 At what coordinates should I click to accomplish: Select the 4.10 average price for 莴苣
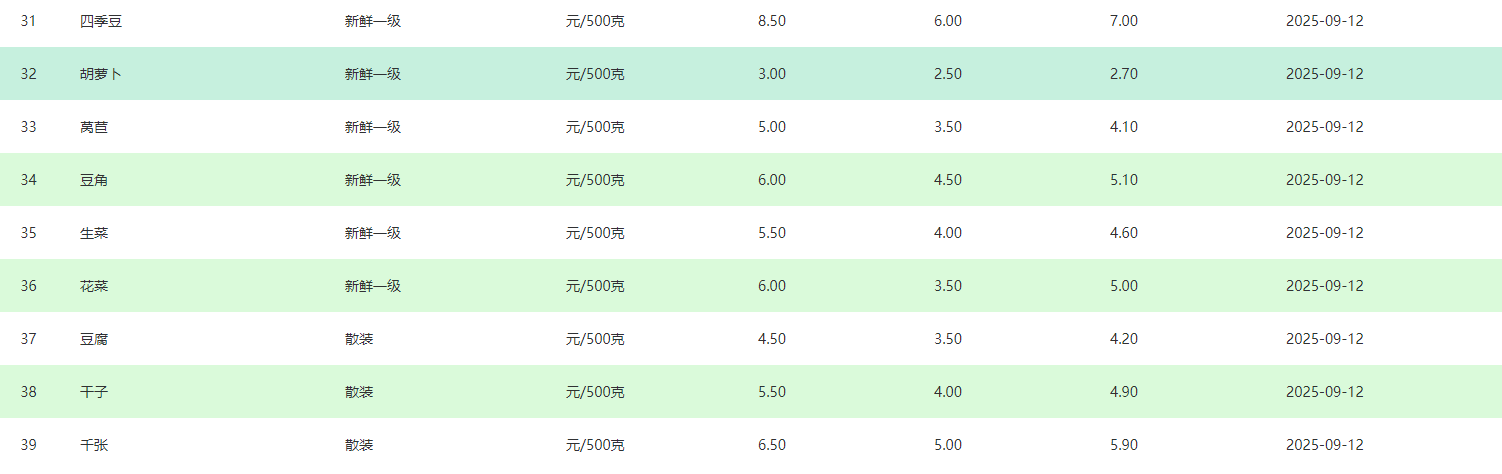1124,127
